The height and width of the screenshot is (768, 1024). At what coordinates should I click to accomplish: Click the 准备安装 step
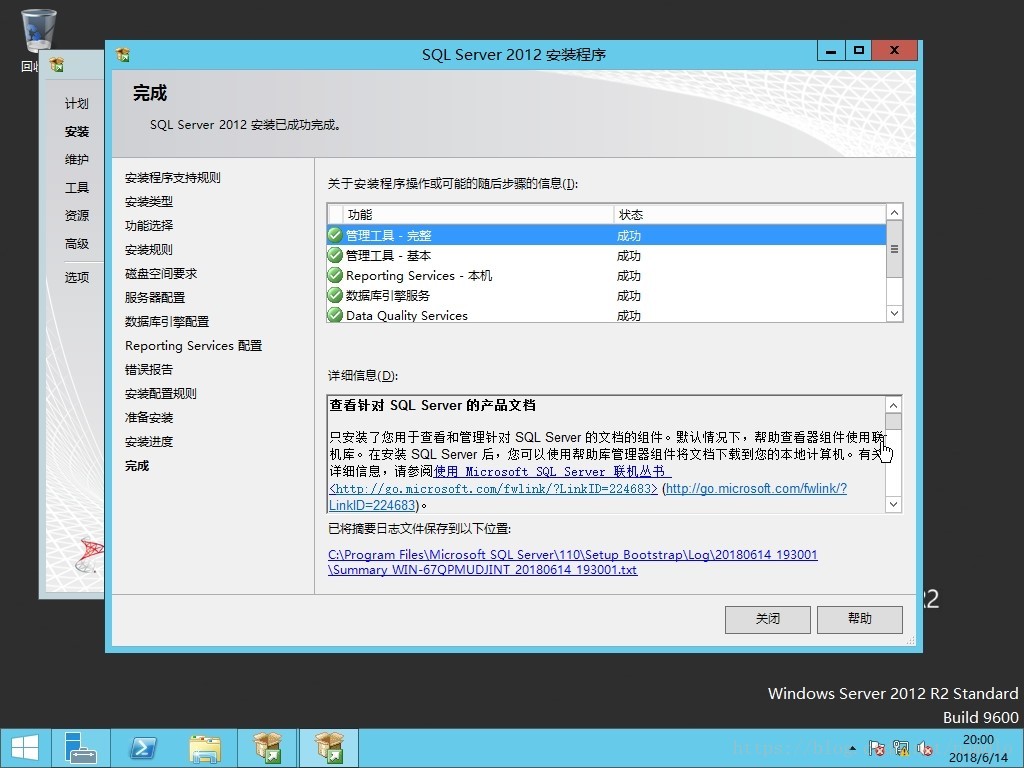[149, 417]
